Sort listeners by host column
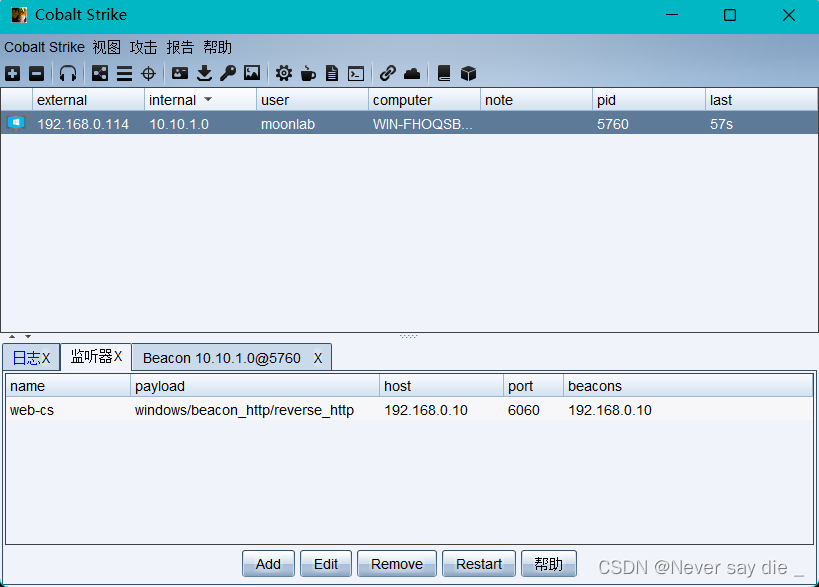Viewport: 819px width, 587px height. pos(441,386)
